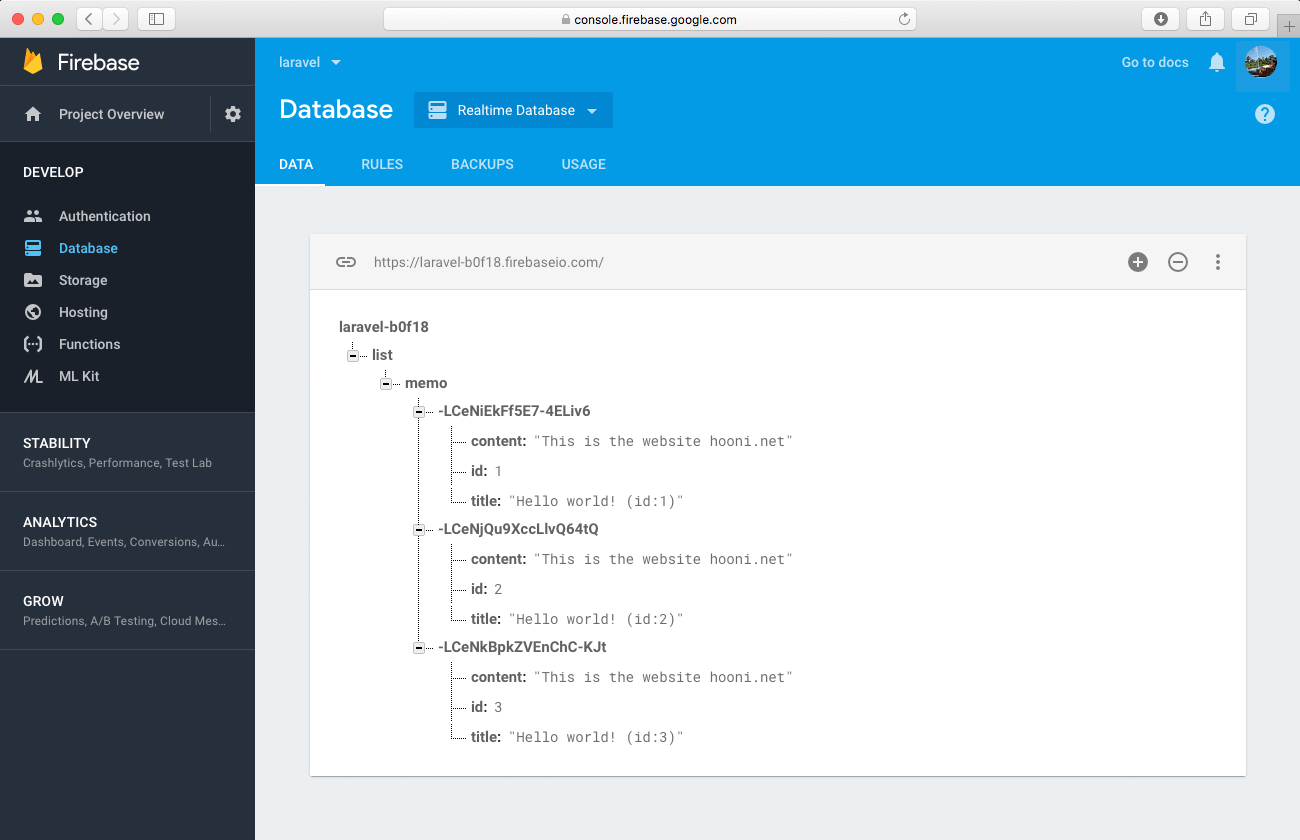Open Authentication in the sidebar
Screen dimensions: 1300x840
105,216
